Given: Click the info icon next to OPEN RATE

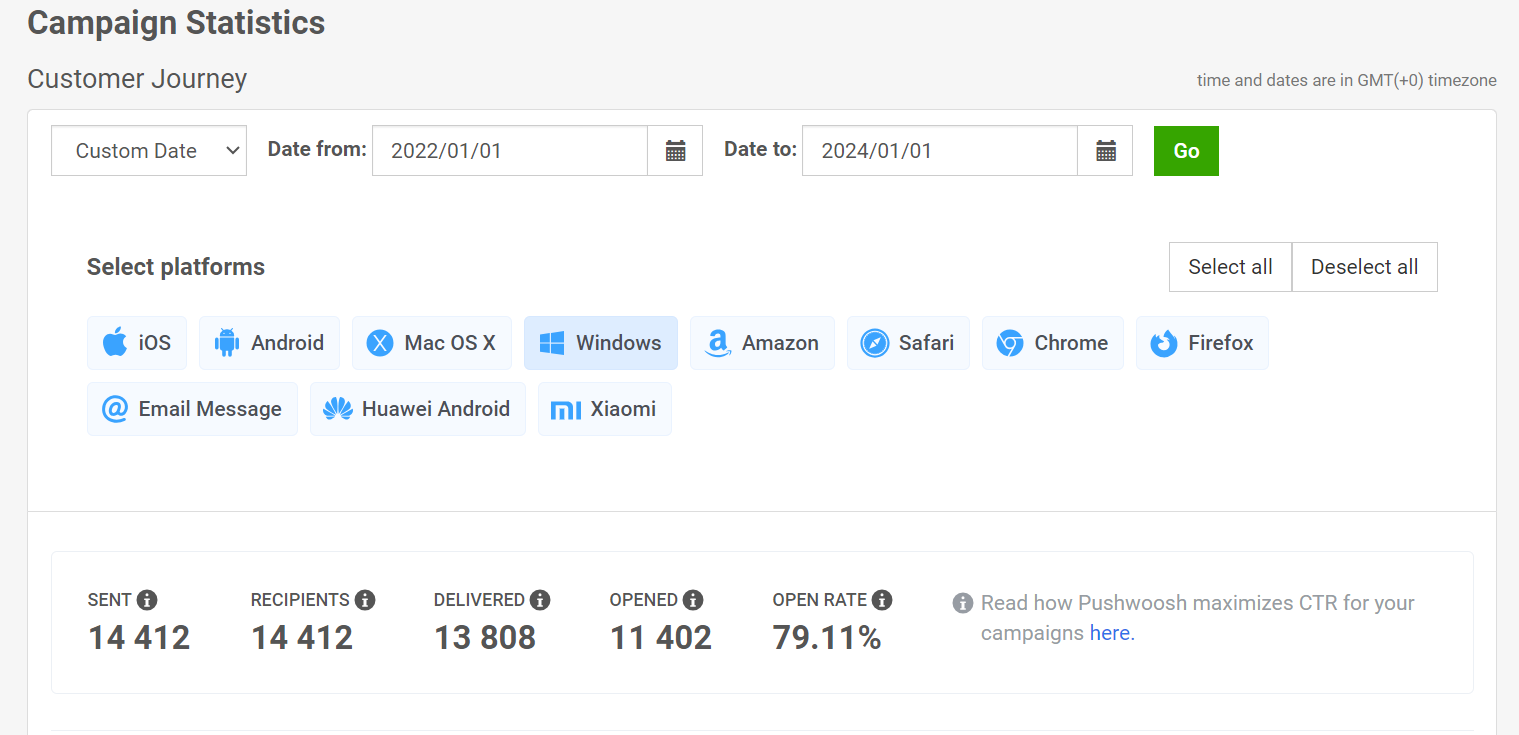Looking at the screenshot, I should pos(881,600).
